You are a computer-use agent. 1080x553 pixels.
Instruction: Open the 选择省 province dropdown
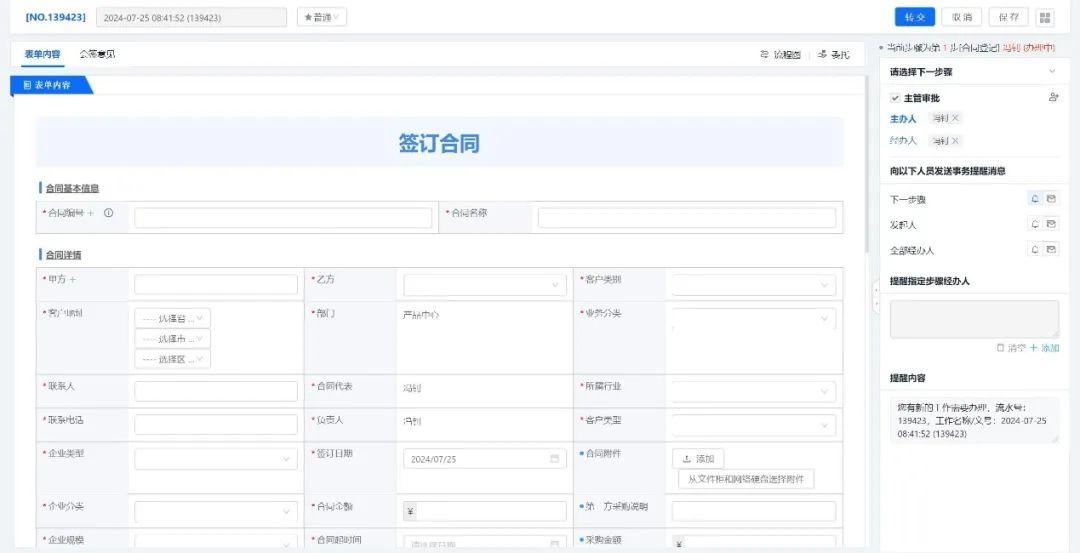click(x=172, y=318)
